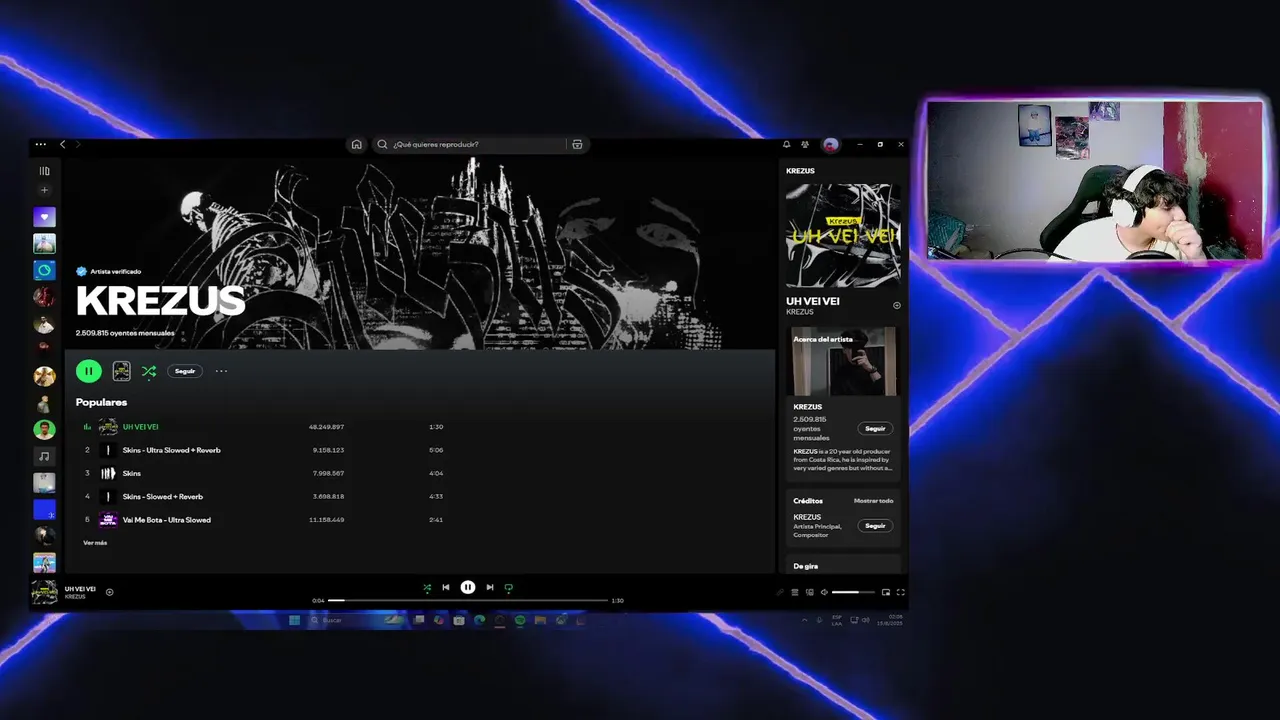1280x720 pixels.
Task: Follow KREZUS in the Créditos section
Action: (x=876, y=525)
